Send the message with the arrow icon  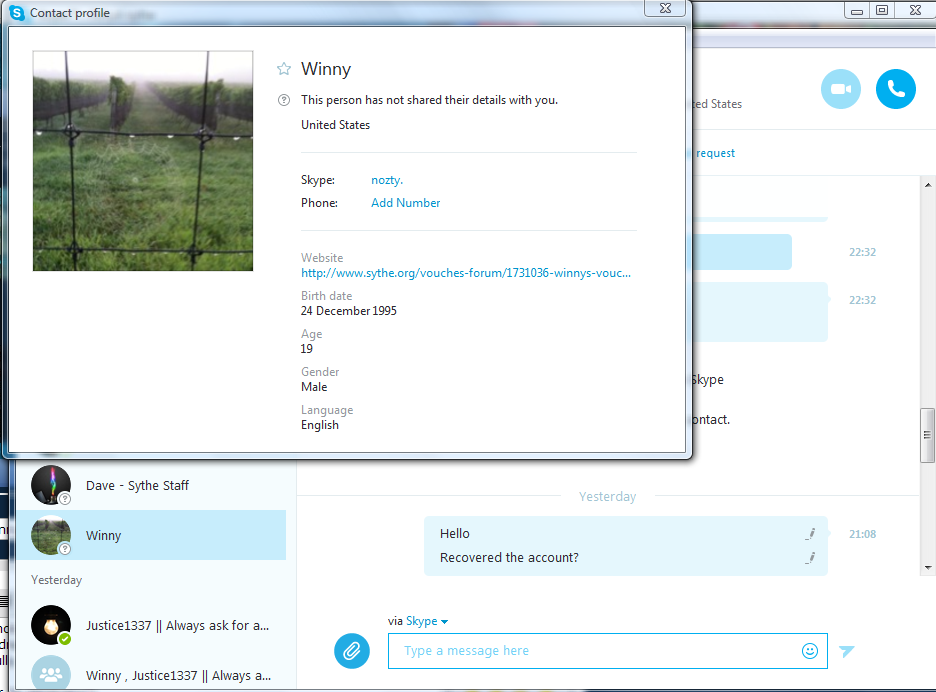pyautogui.click(x=846, y=651)
